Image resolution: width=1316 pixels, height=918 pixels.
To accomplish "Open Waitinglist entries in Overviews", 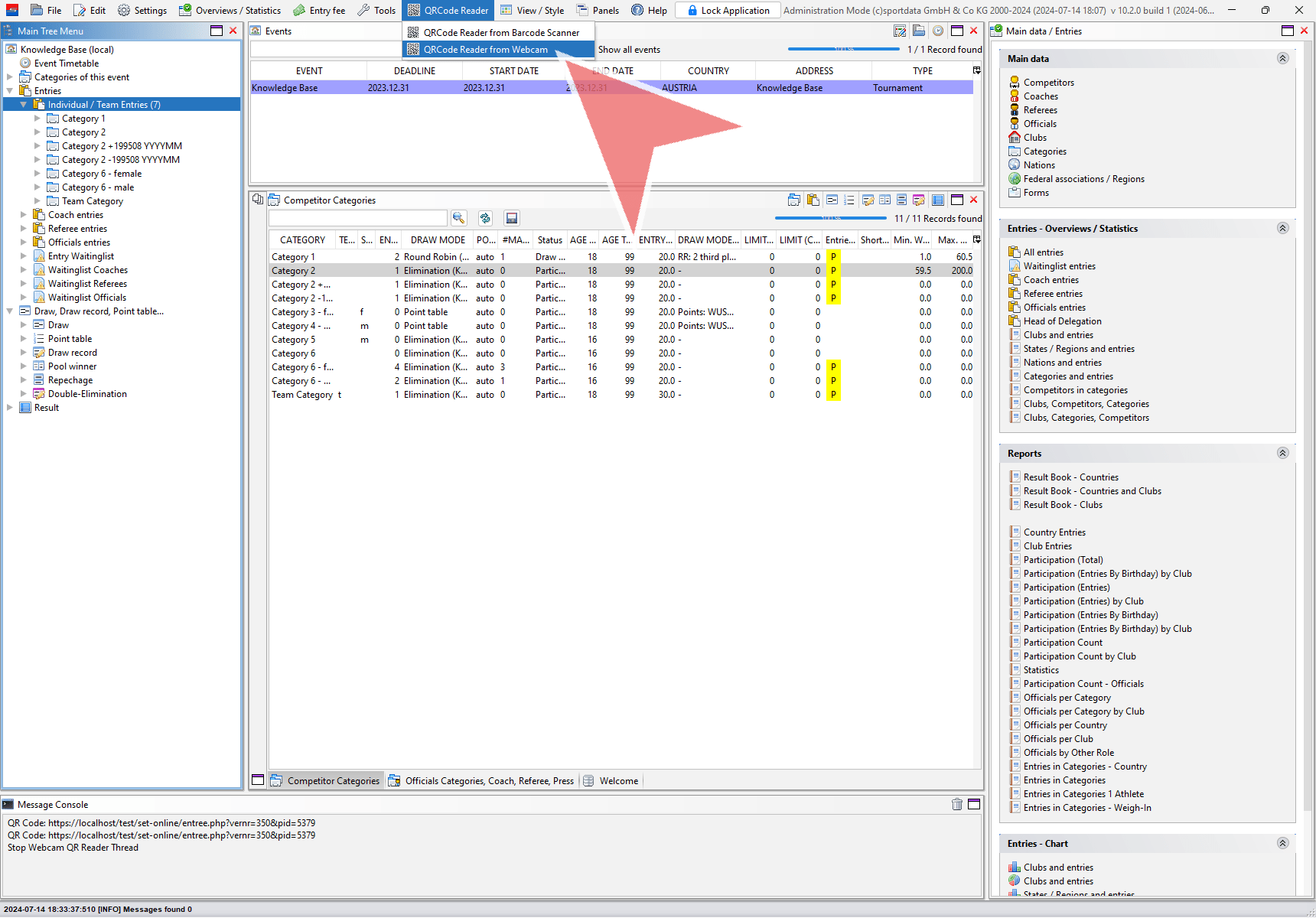I will coord(1059,266).
